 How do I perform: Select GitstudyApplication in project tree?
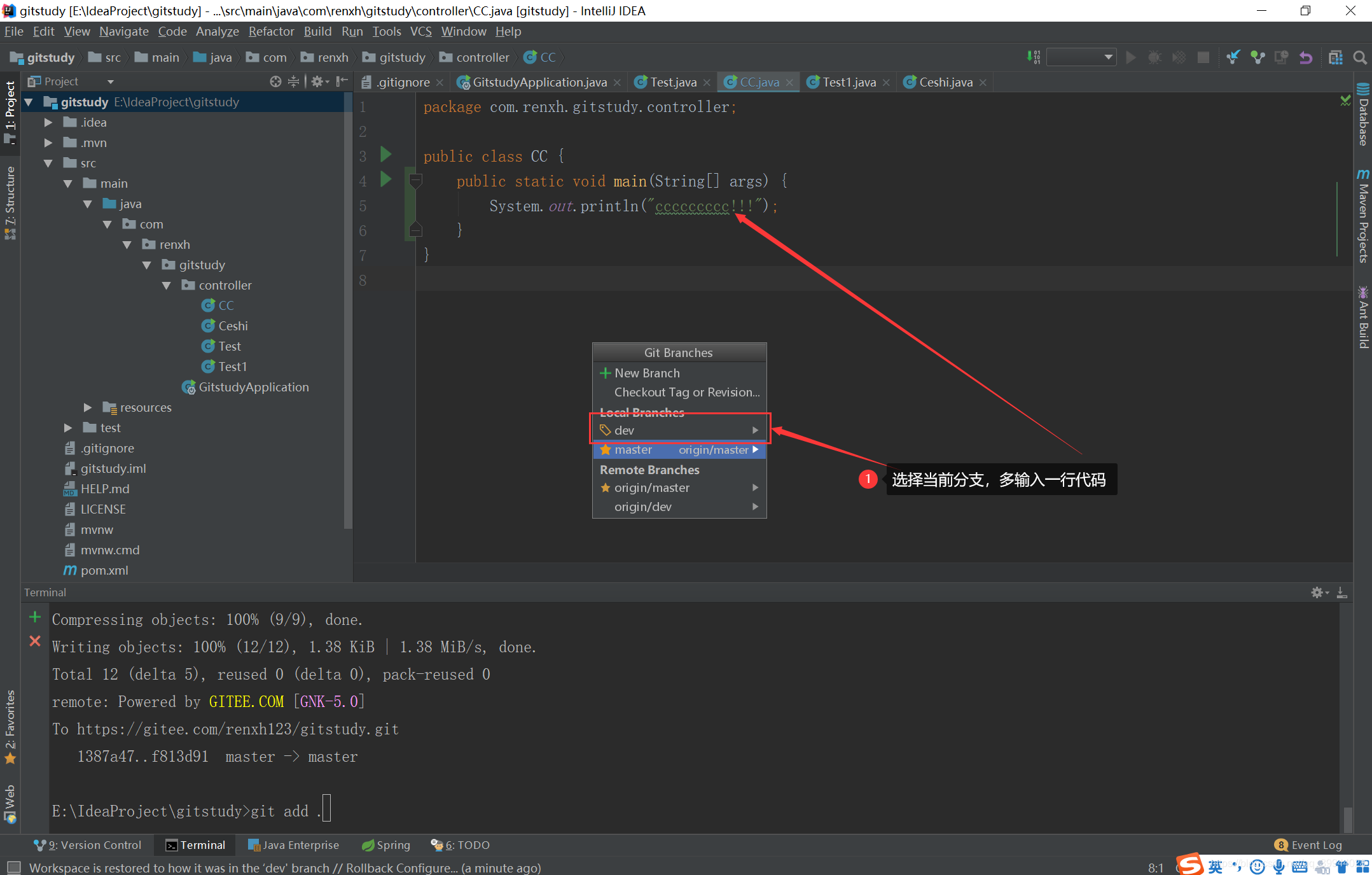pyautogui.click(x=245, y=387)
